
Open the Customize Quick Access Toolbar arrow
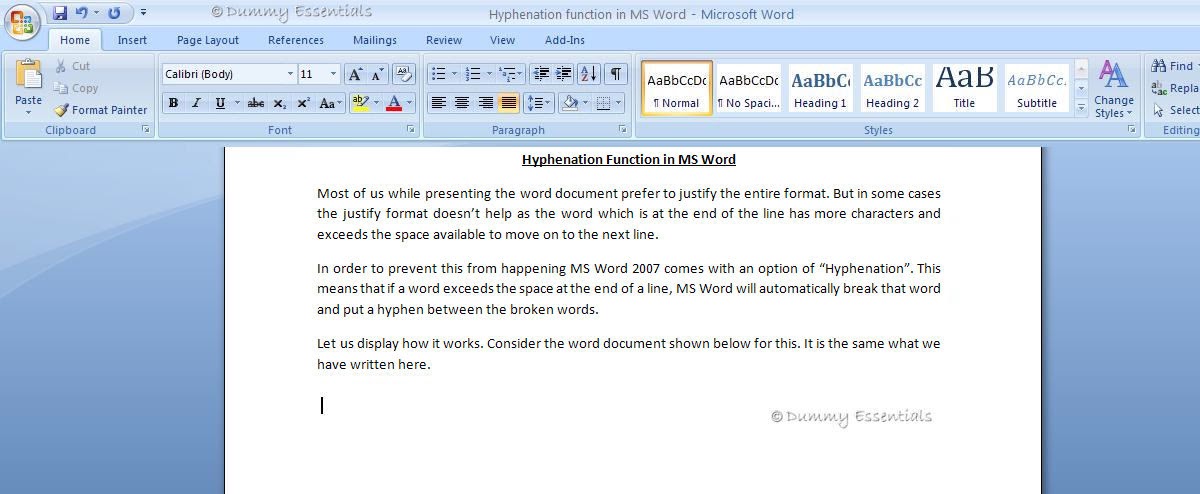[x=143, y=13]
